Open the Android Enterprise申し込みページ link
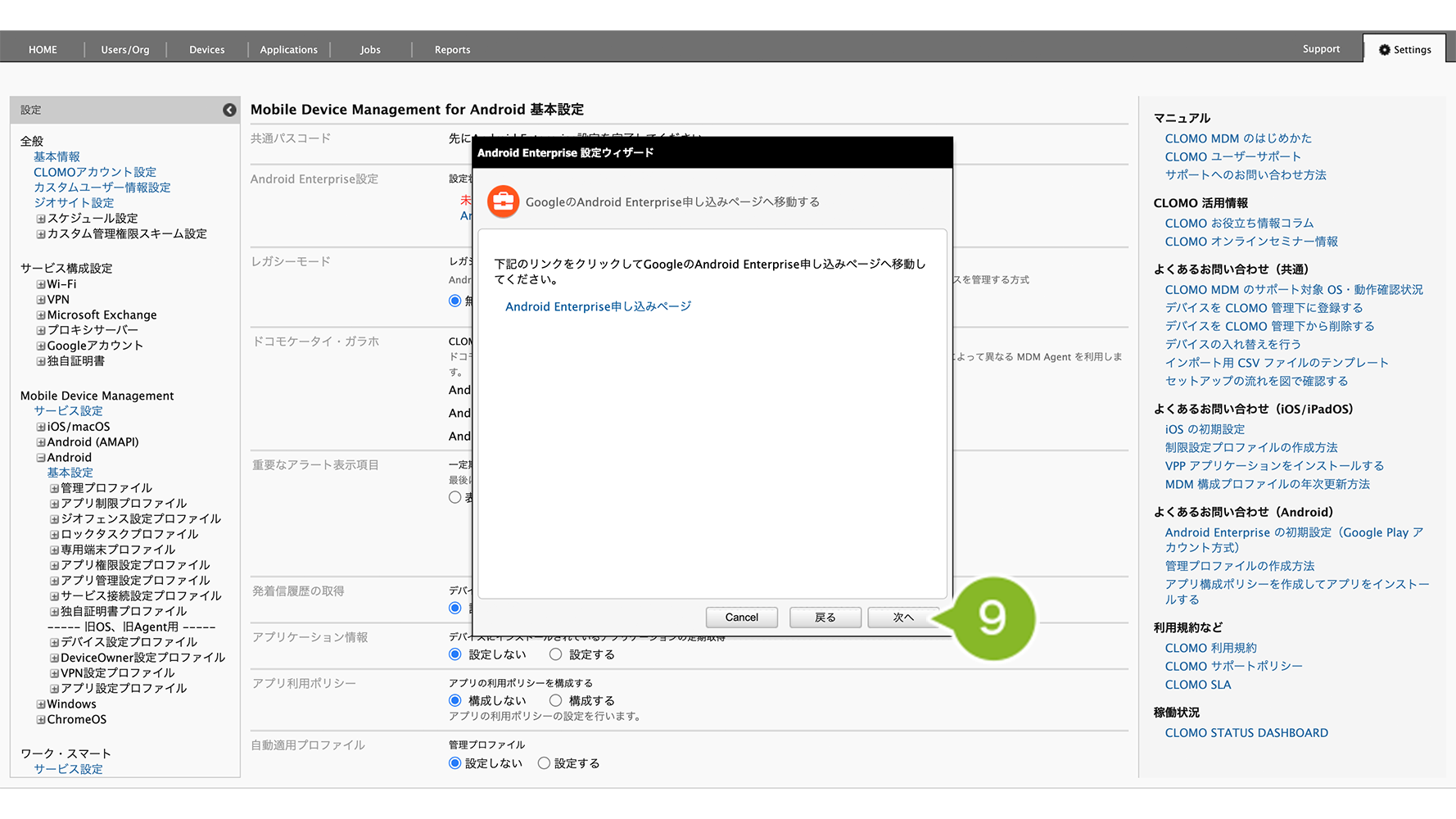This screenshot has width=1456, height=819. click(599, 306)
